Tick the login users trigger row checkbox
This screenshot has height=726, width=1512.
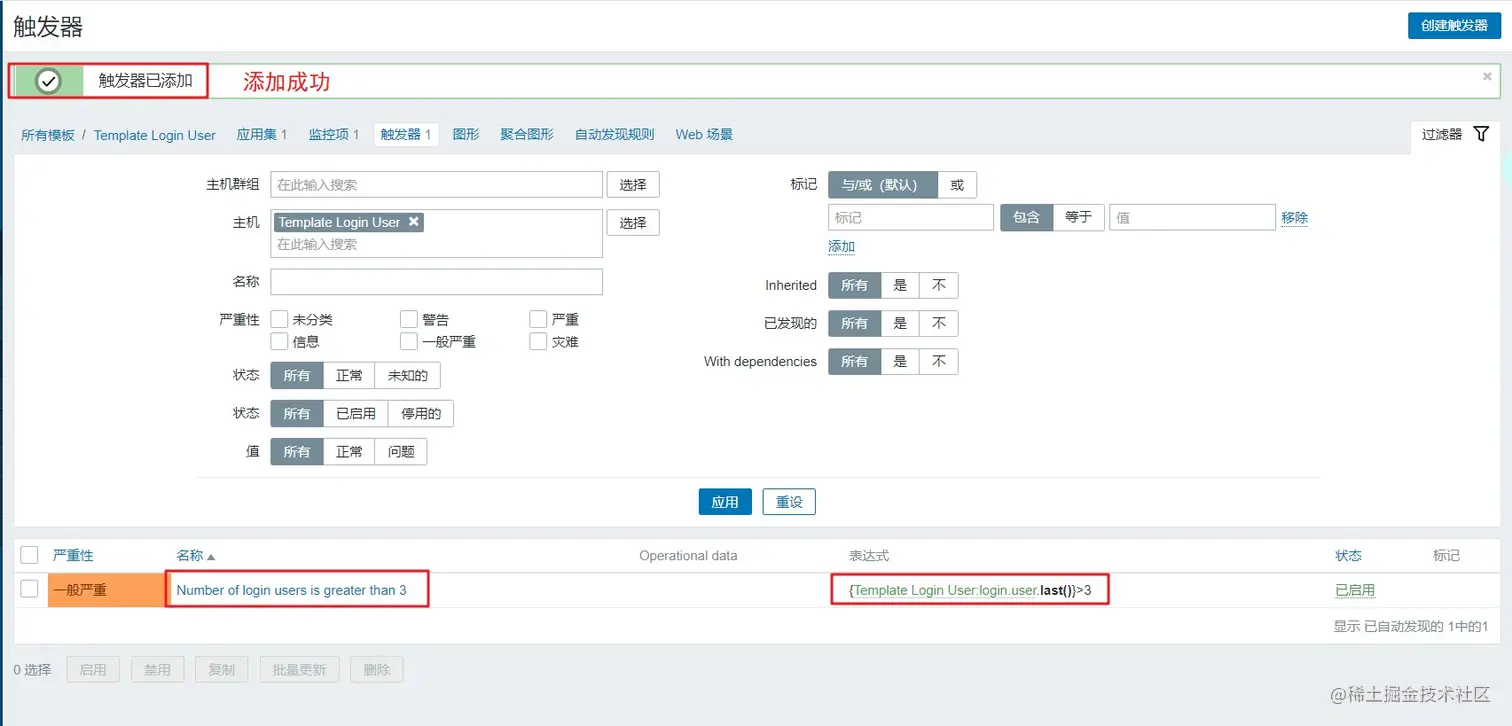pos(29,589)
